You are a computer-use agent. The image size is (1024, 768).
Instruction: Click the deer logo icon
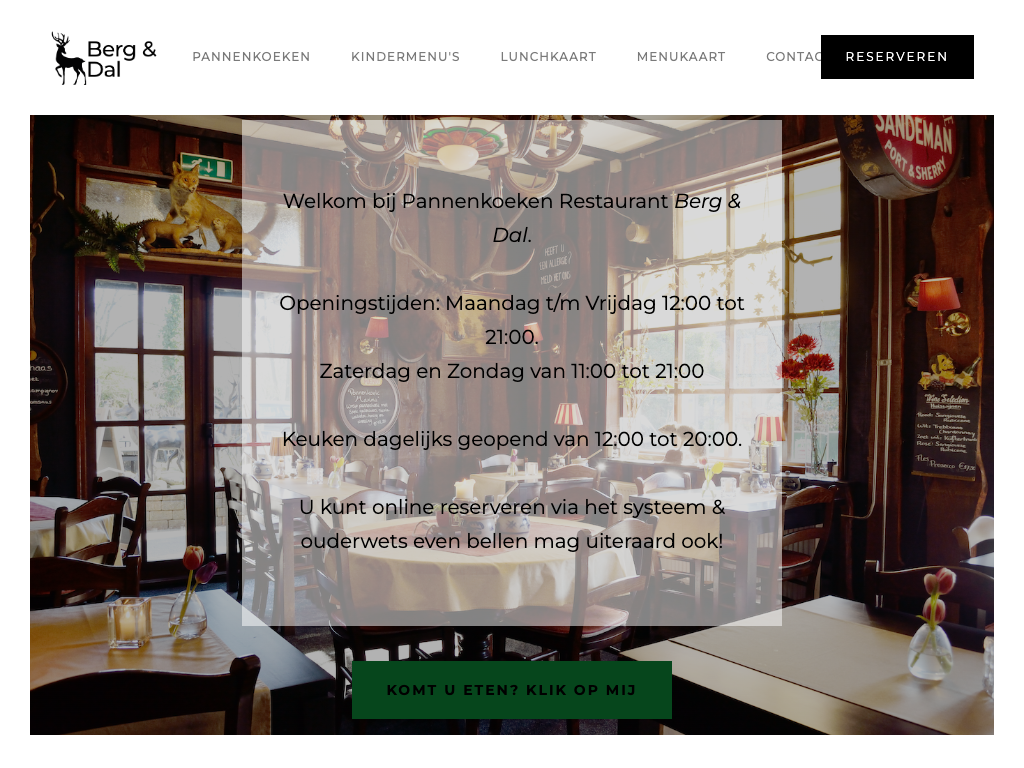coord(69,59)
